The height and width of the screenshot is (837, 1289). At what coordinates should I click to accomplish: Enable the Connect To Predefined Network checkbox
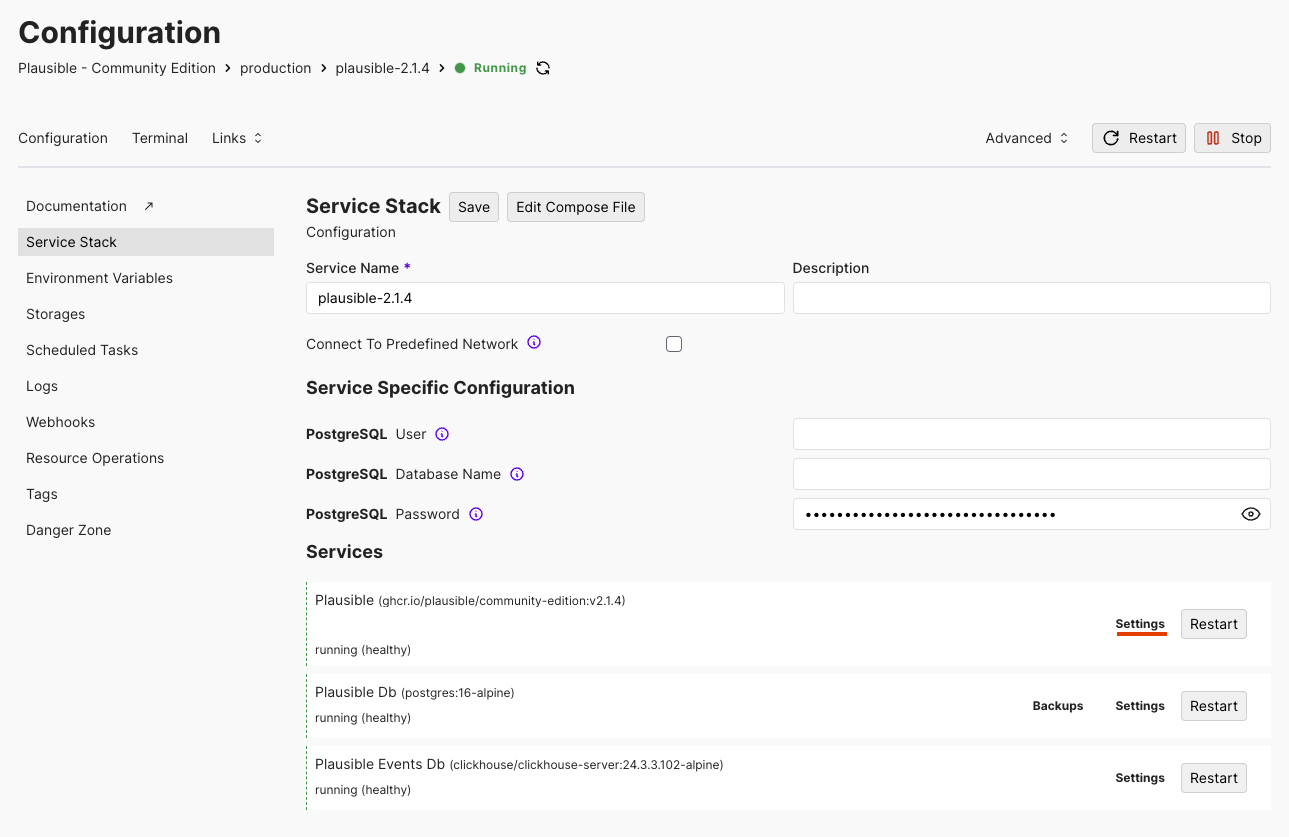coord(674,344)
